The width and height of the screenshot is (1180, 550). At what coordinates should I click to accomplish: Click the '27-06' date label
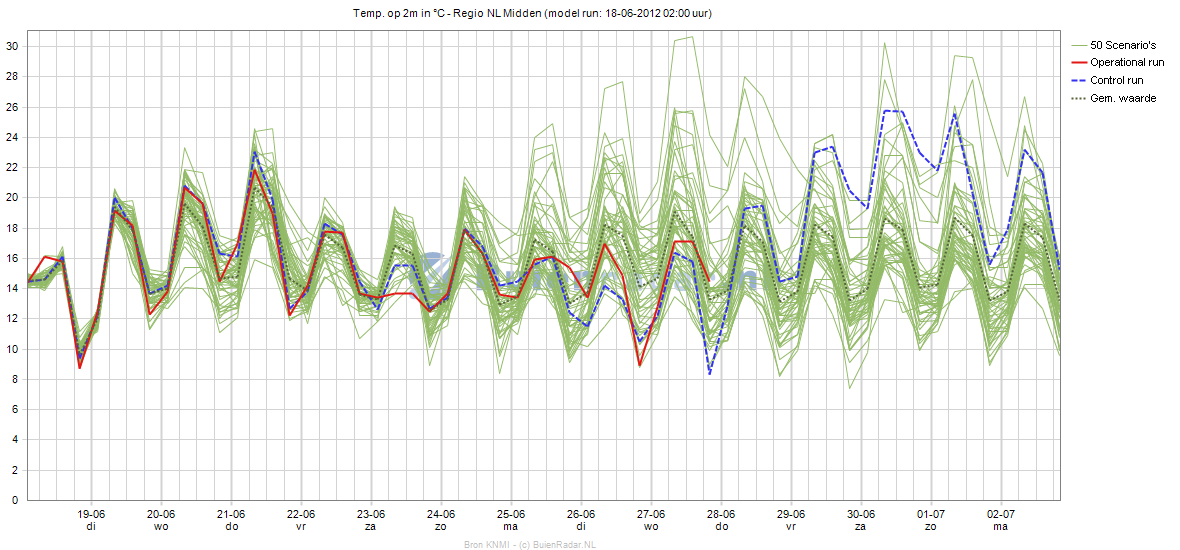click(x=651, y=515)
